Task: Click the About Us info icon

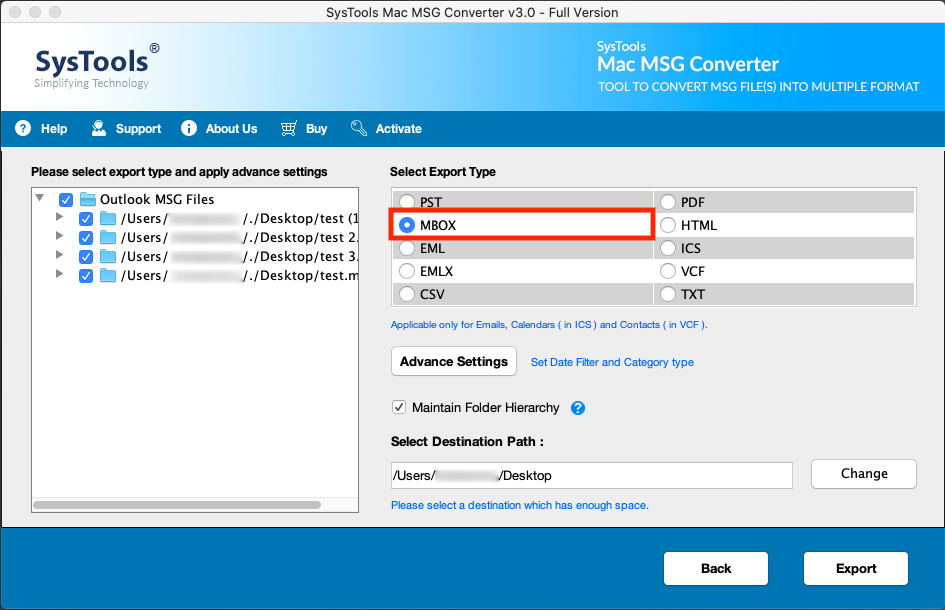Action: 189,128
